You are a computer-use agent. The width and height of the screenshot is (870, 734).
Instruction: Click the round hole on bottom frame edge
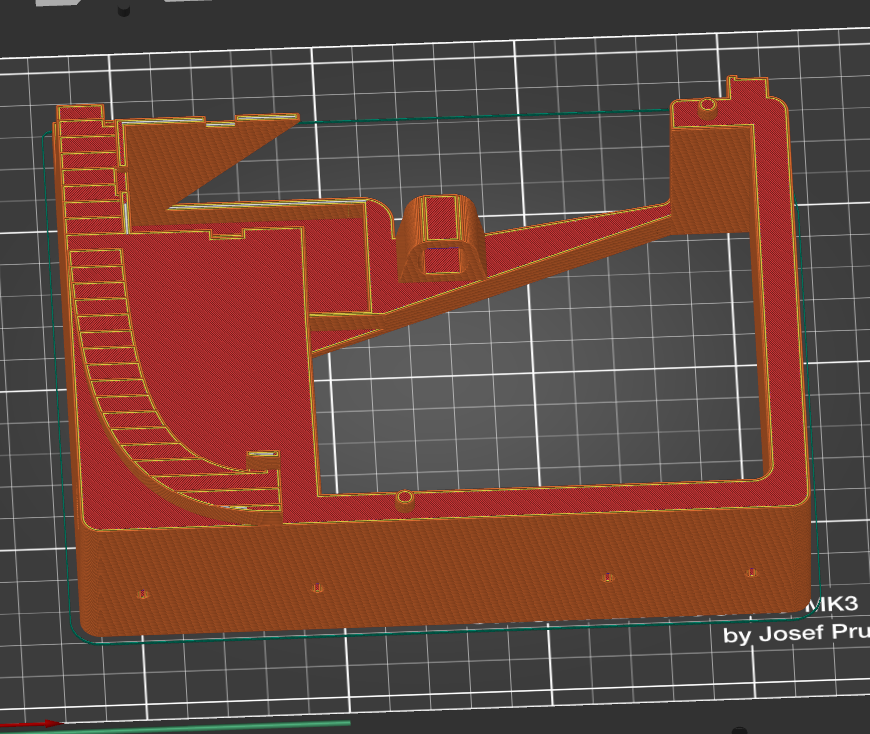pyautogui.click(x=404, y=497)
